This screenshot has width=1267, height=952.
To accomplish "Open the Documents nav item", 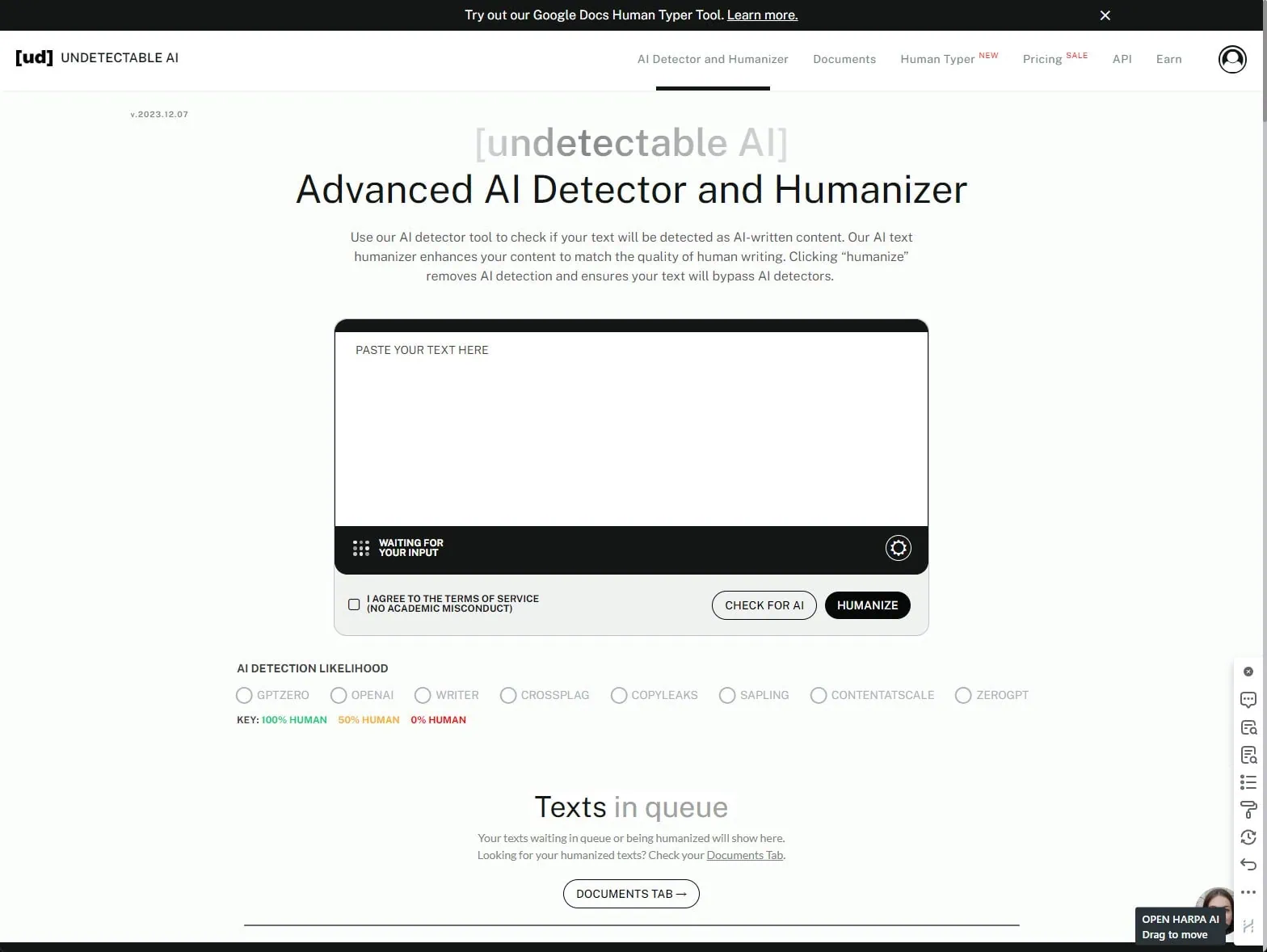I will coord(844,59).
